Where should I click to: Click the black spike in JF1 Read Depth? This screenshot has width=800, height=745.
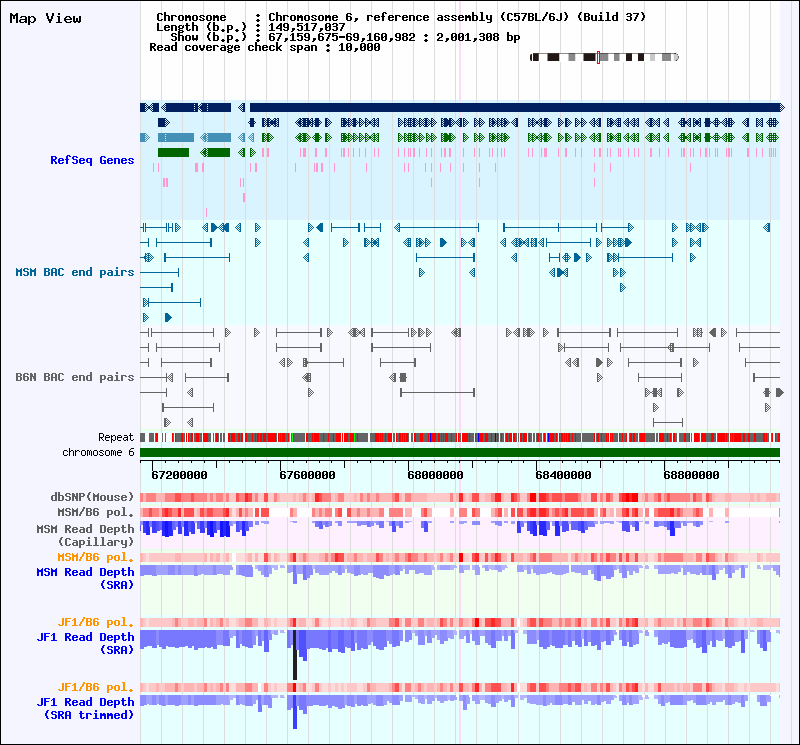[x=295, y=655]
